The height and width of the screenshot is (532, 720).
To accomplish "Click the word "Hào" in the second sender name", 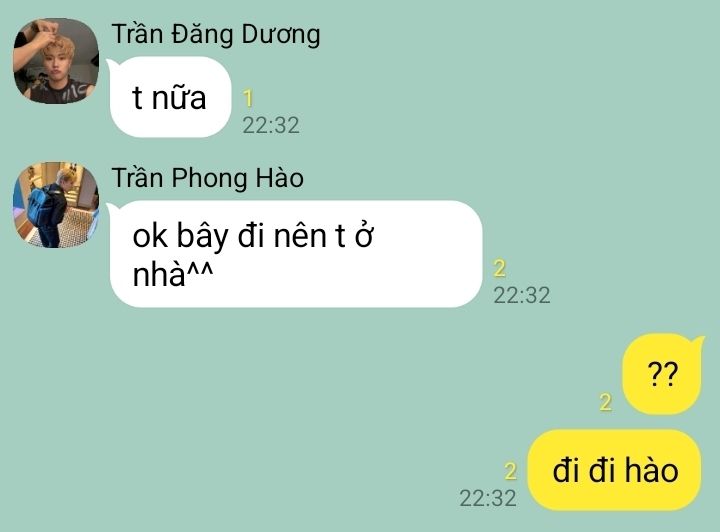I will click(x=279, y=178).
